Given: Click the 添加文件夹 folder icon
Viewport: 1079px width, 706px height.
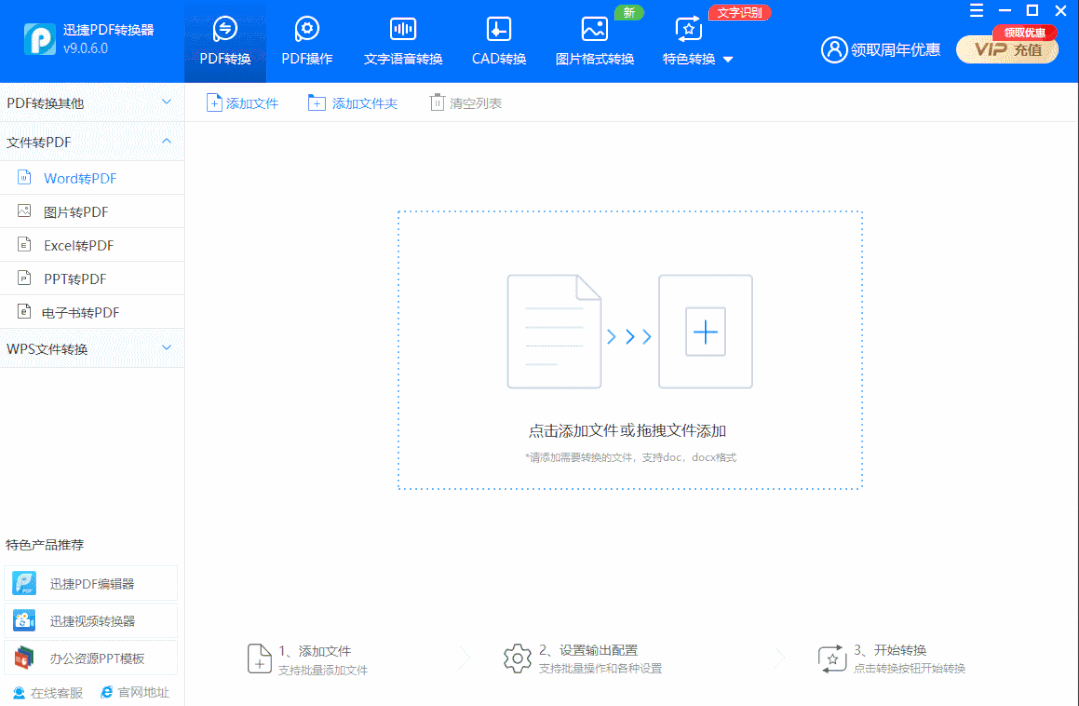Looking at the screenshot, I should (x=317, y=103).
